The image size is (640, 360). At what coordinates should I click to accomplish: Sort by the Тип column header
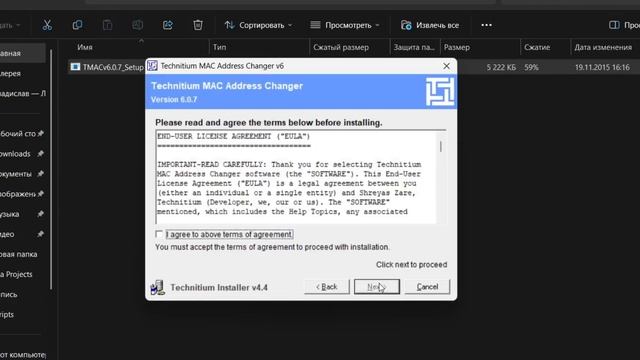point(219,47)
